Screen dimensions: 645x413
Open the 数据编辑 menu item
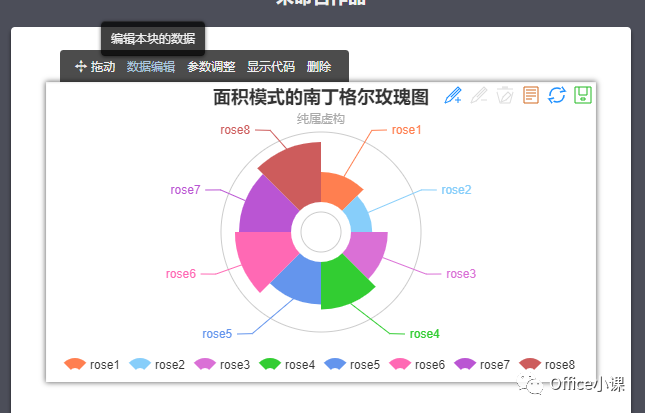point(151,67)
